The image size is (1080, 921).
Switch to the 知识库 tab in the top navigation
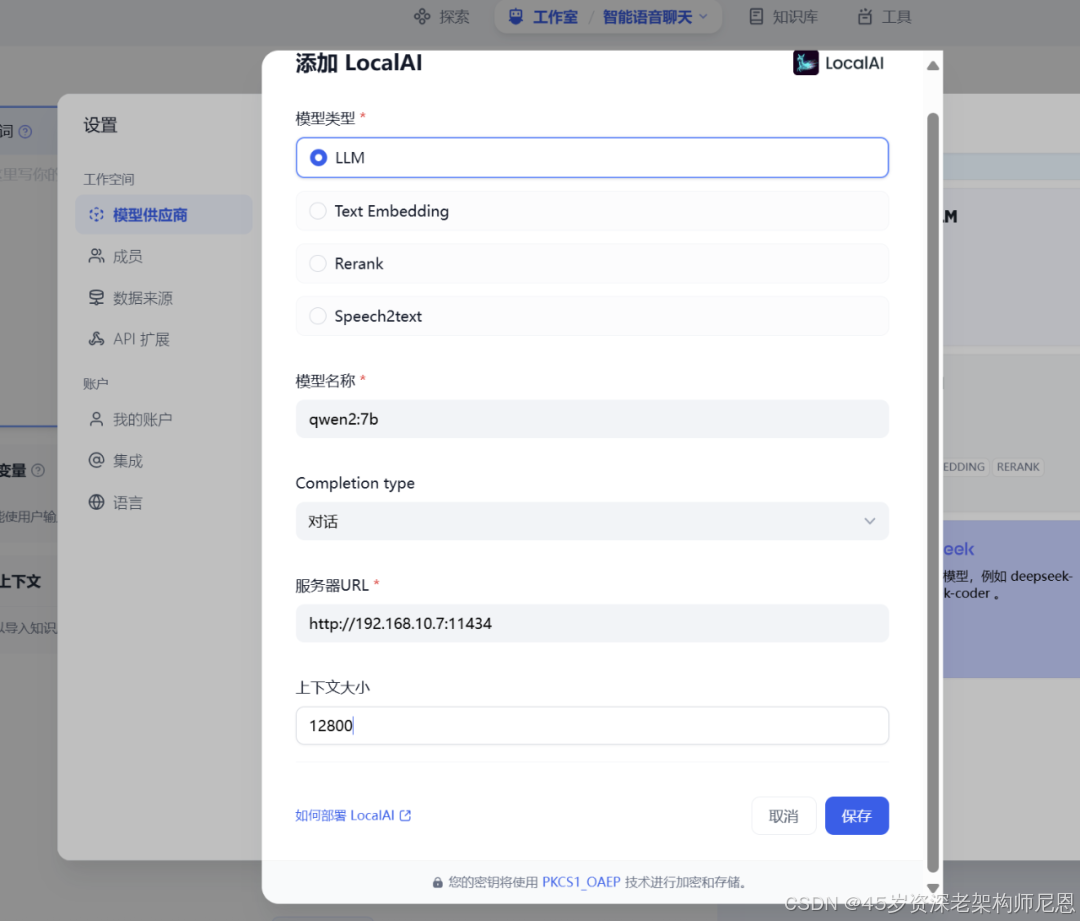(x=784, y=17)
